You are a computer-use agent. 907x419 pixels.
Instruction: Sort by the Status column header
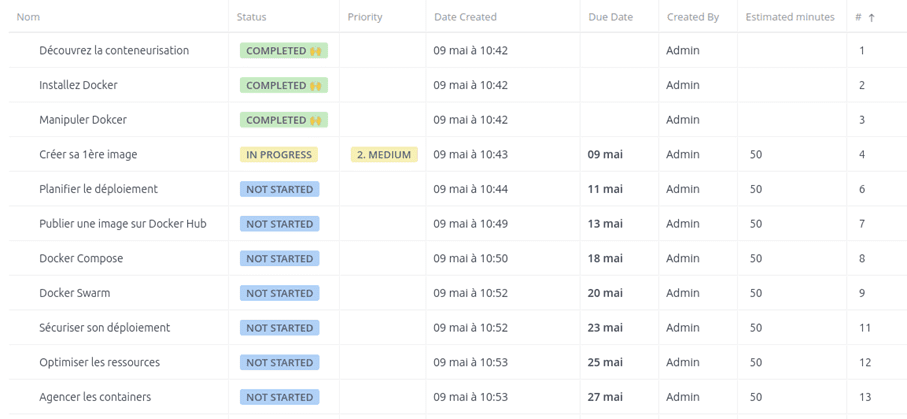pos(252,17)
